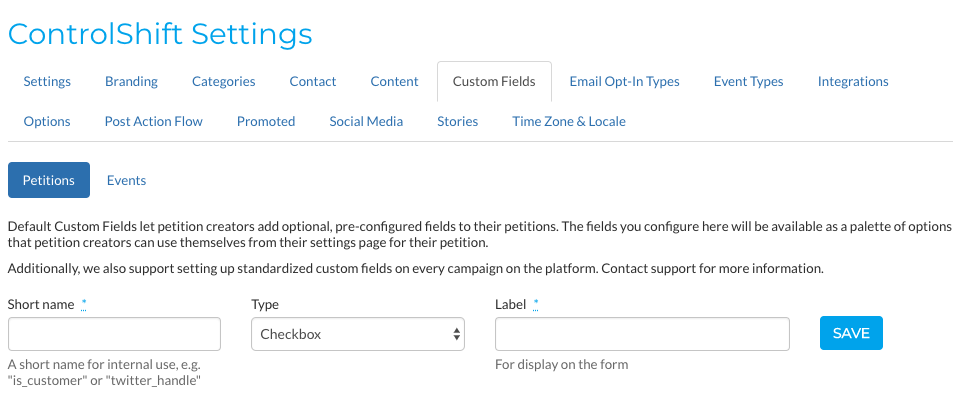This screenshot has width=974, height=400.
Task: Focus the Label input field
Action: pyautogui.click(x=642, y=334)
